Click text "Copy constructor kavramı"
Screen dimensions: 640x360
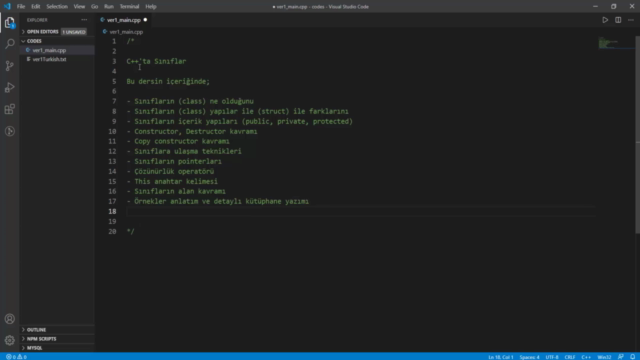[x=182, y=141]
